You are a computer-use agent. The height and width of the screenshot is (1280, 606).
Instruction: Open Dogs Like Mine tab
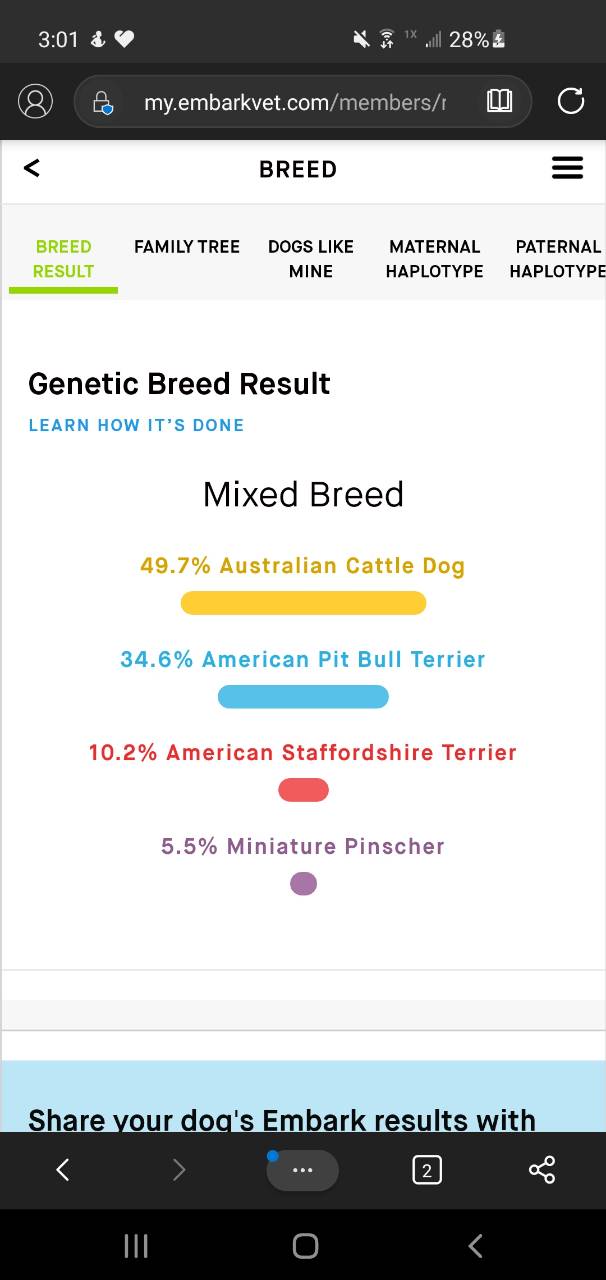point(311,259)
